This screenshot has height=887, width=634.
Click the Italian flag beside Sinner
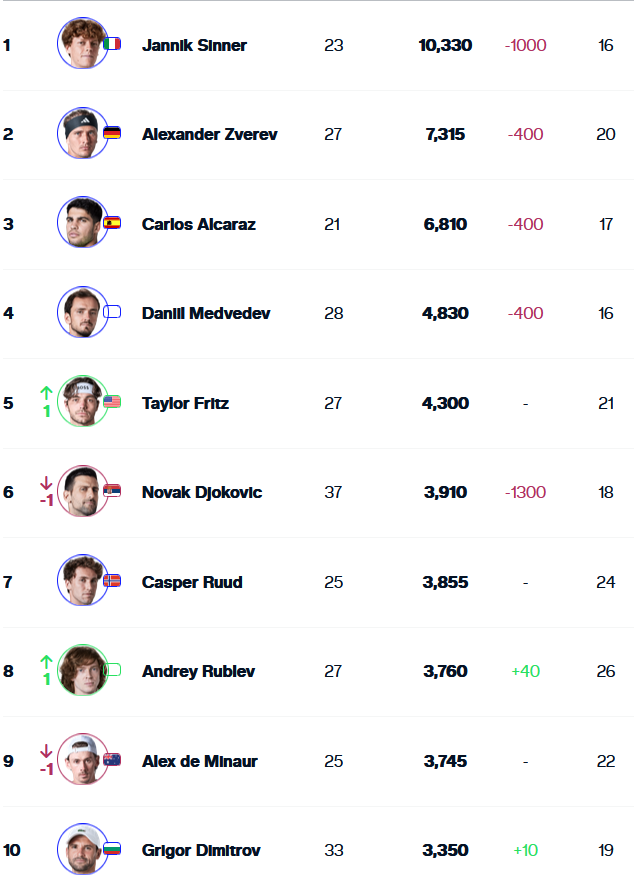tap(112, 44)
